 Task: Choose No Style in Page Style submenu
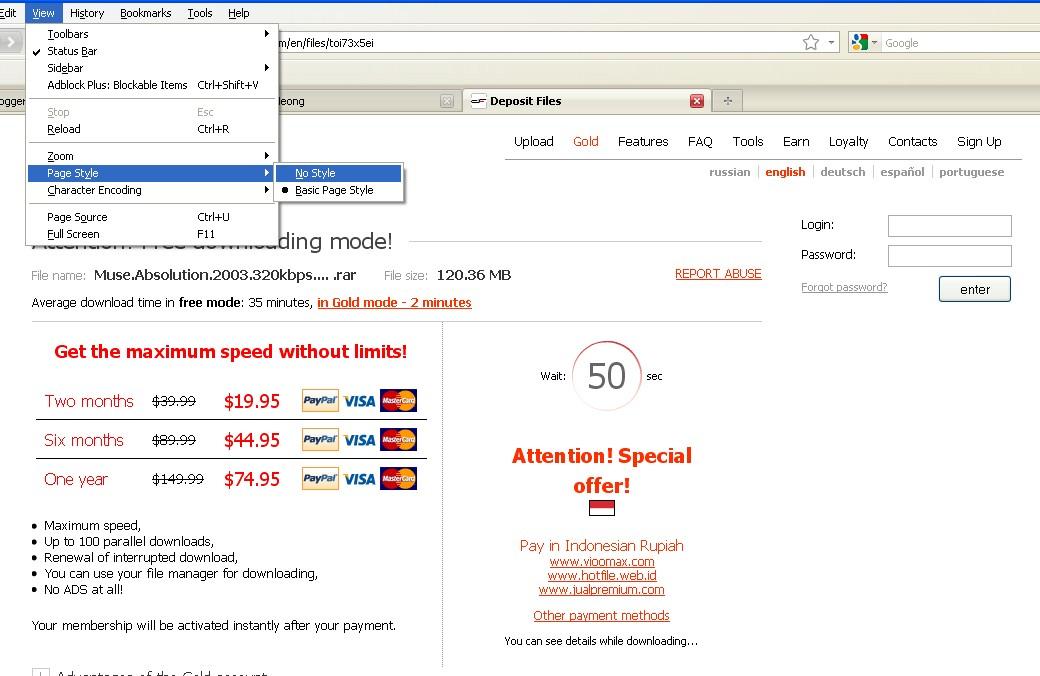pyautogui.click(x=338, y=173)
